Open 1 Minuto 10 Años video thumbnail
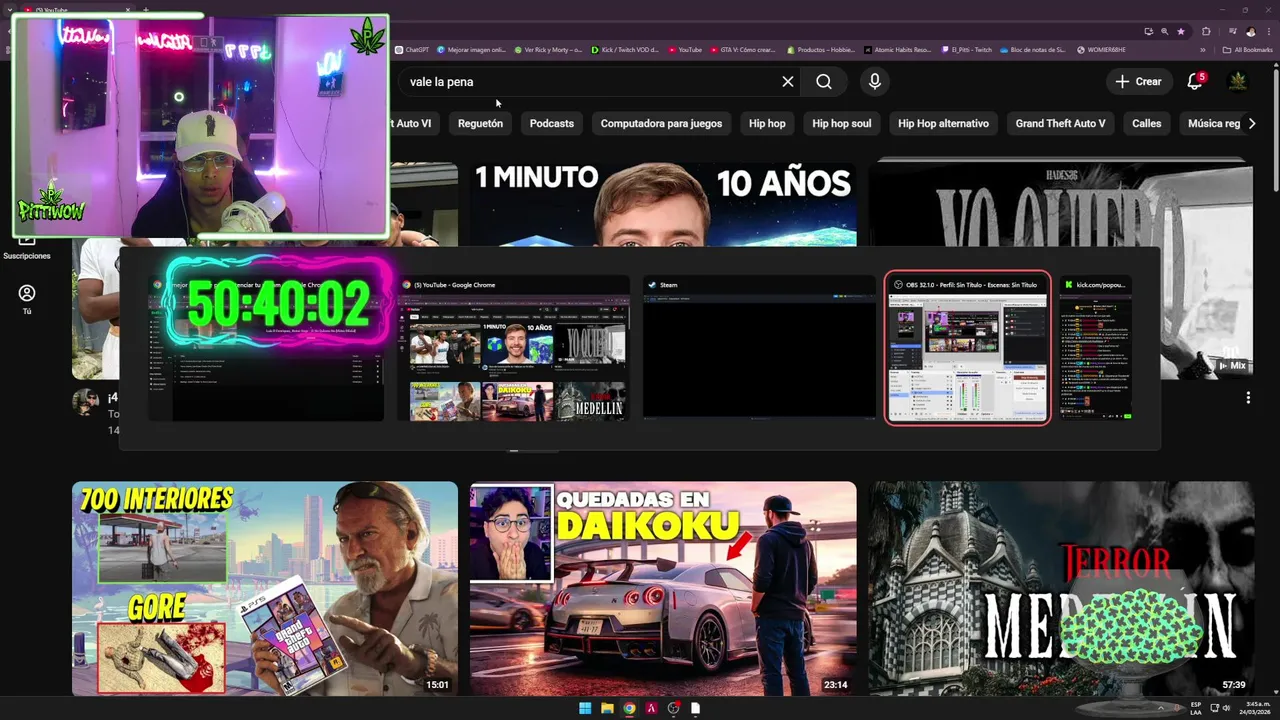The height and width of the screenshot is (720, 1280). point(663,205)
